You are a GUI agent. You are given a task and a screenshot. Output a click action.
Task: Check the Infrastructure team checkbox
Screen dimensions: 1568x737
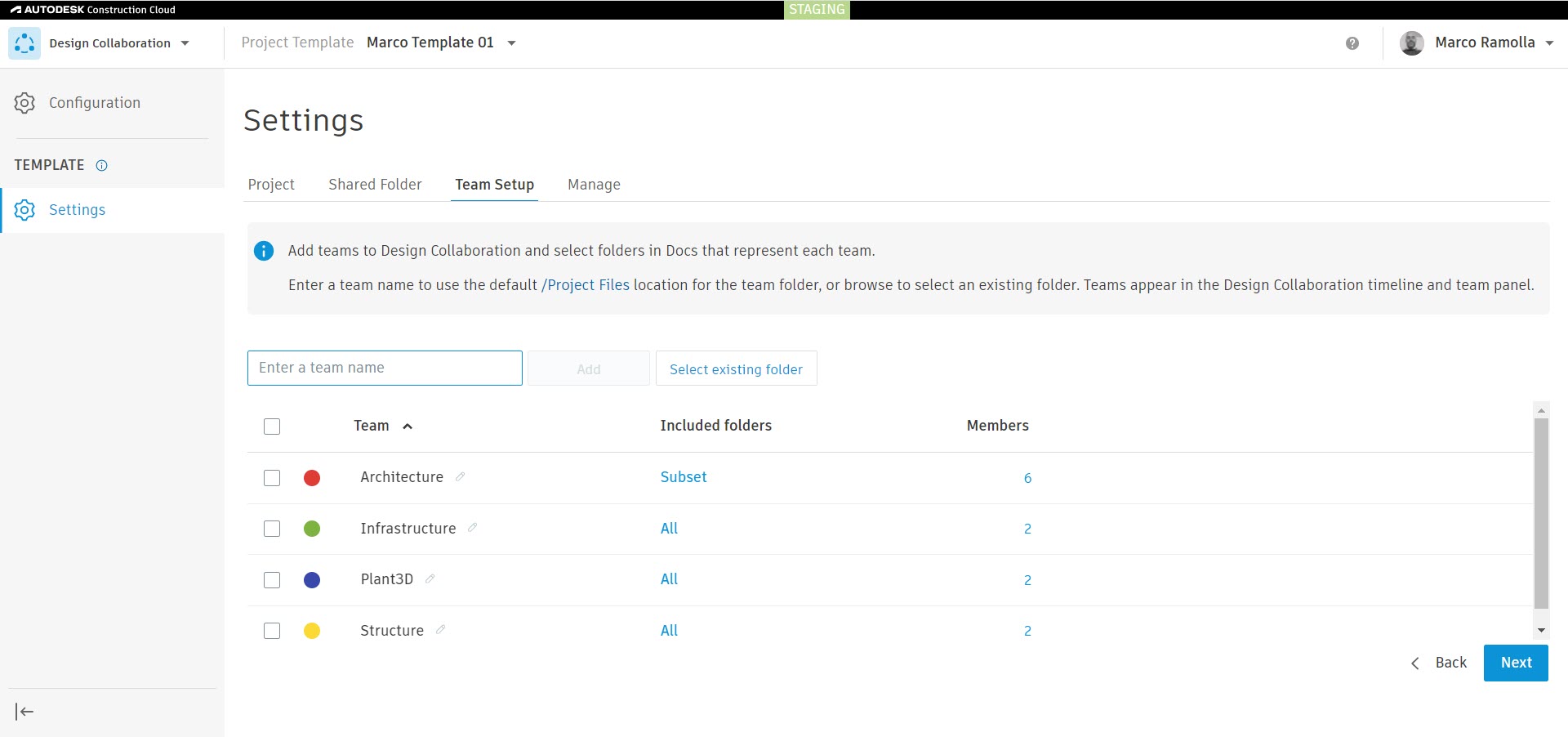(272, 529)
